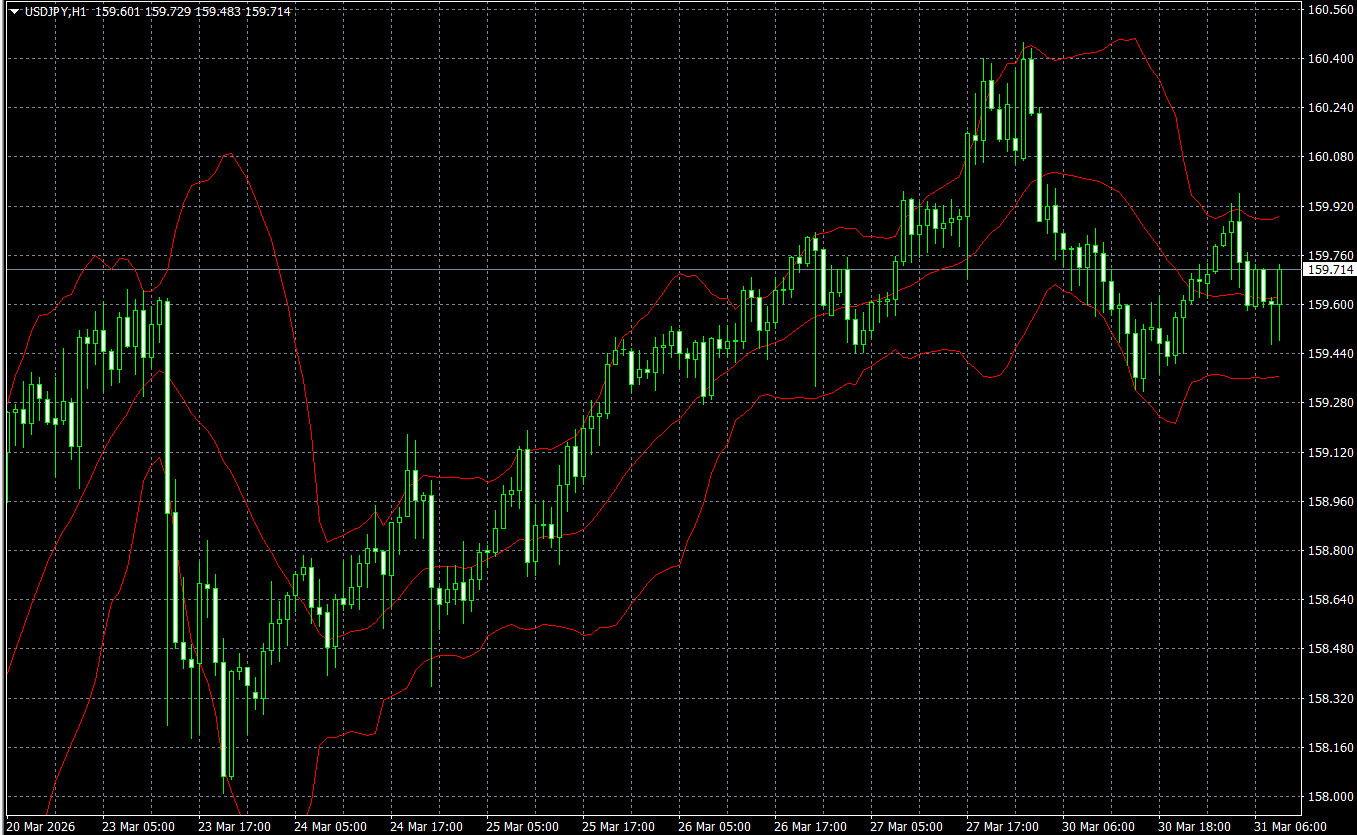
Task: Click the 159.120 price scale label
Action: point(1330,453)
